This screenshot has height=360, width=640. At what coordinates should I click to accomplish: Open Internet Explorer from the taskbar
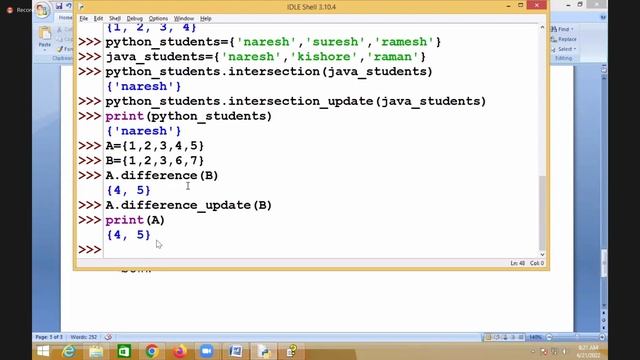click(x=69, y=351)
